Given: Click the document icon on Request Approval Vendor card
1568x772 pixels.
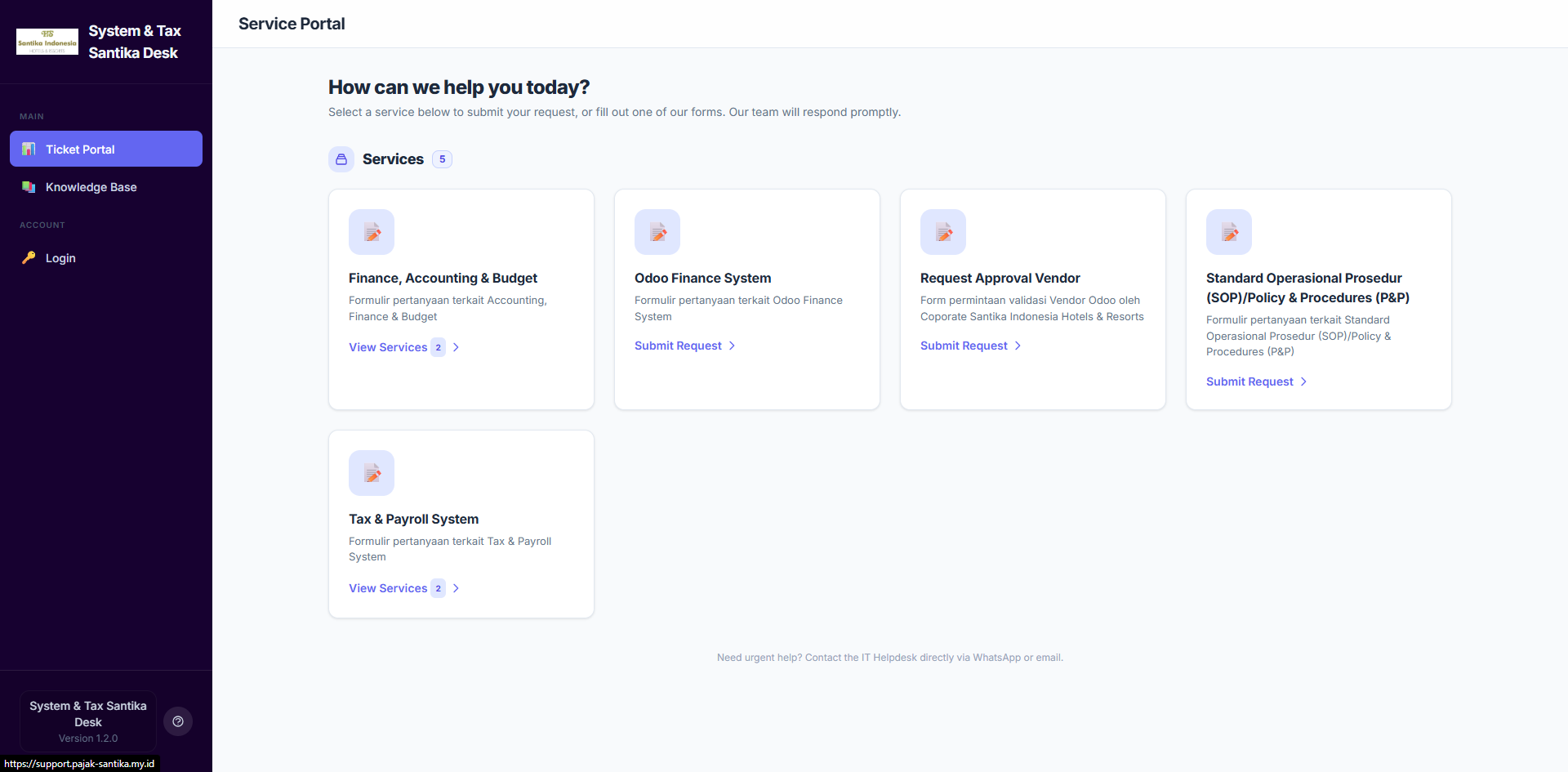Looking at the screenshot, I should pos(943,232).
